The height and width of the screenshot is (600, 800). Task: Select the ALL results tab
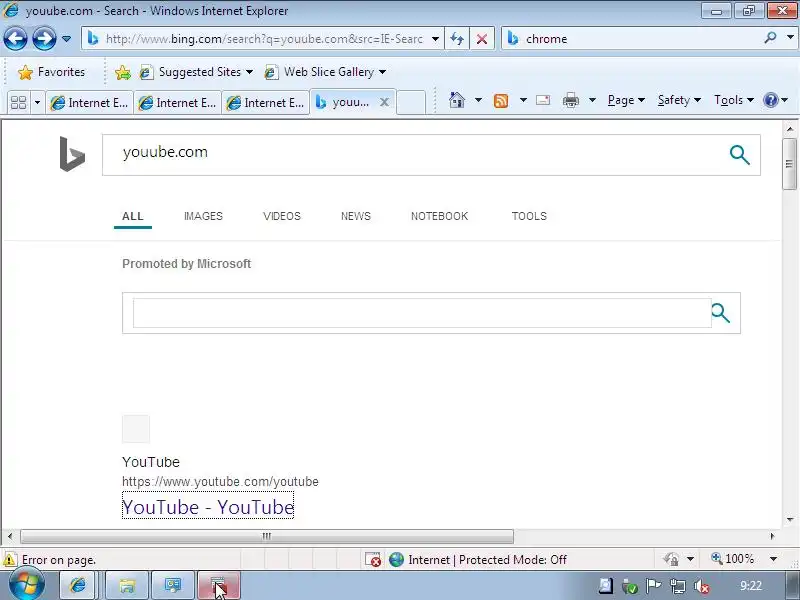pyautogui.click(x=133, y=216)
